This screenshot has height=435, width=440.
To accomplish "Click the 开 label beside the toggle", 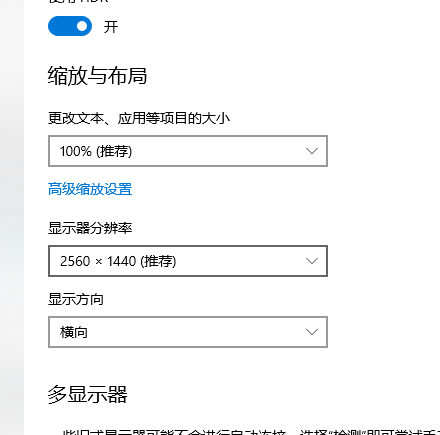I will (x=111, y=27).
